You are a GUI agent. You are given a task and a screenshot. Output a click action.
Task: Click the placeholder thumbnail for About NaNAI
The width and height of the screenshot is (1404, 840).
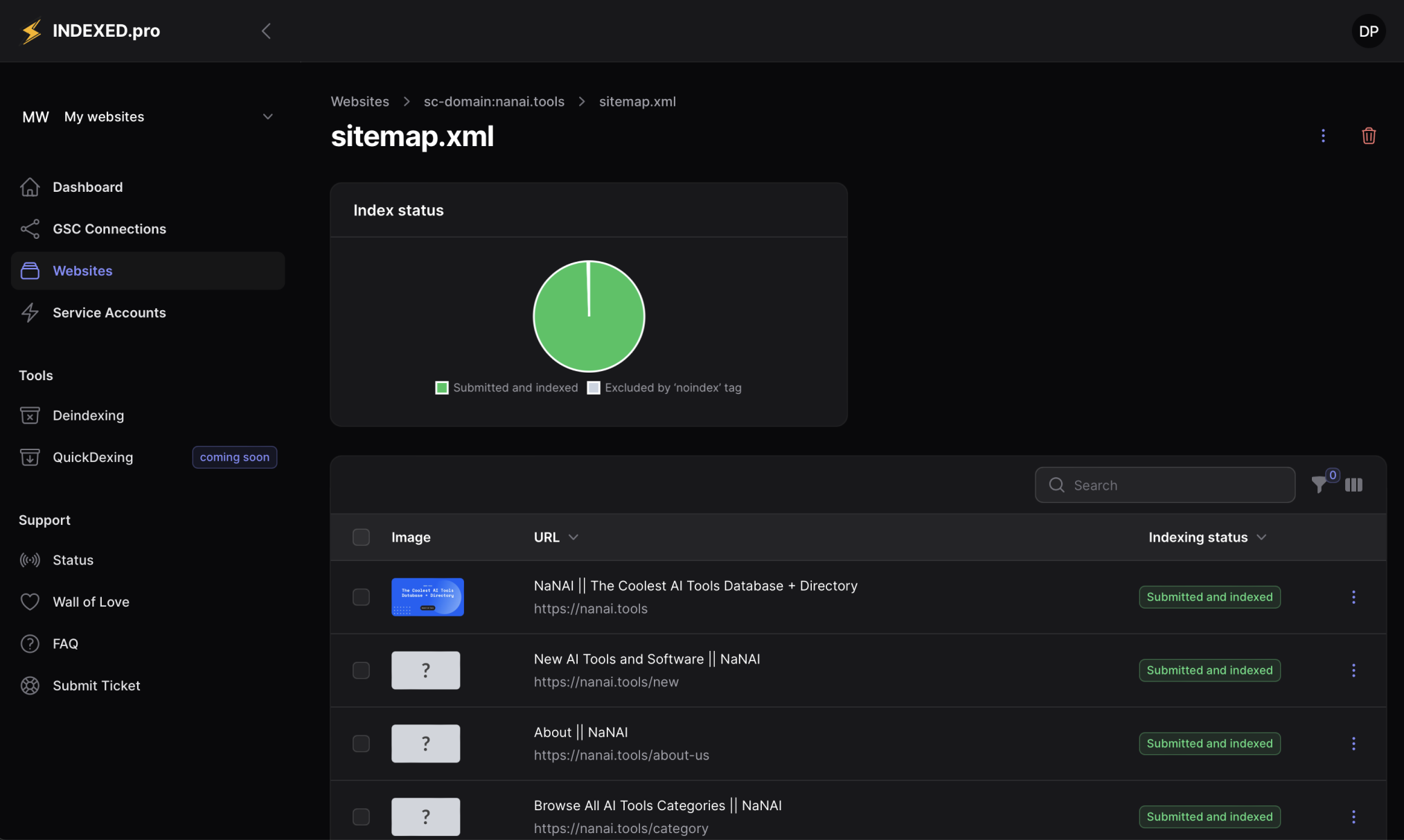coord(425,744)
